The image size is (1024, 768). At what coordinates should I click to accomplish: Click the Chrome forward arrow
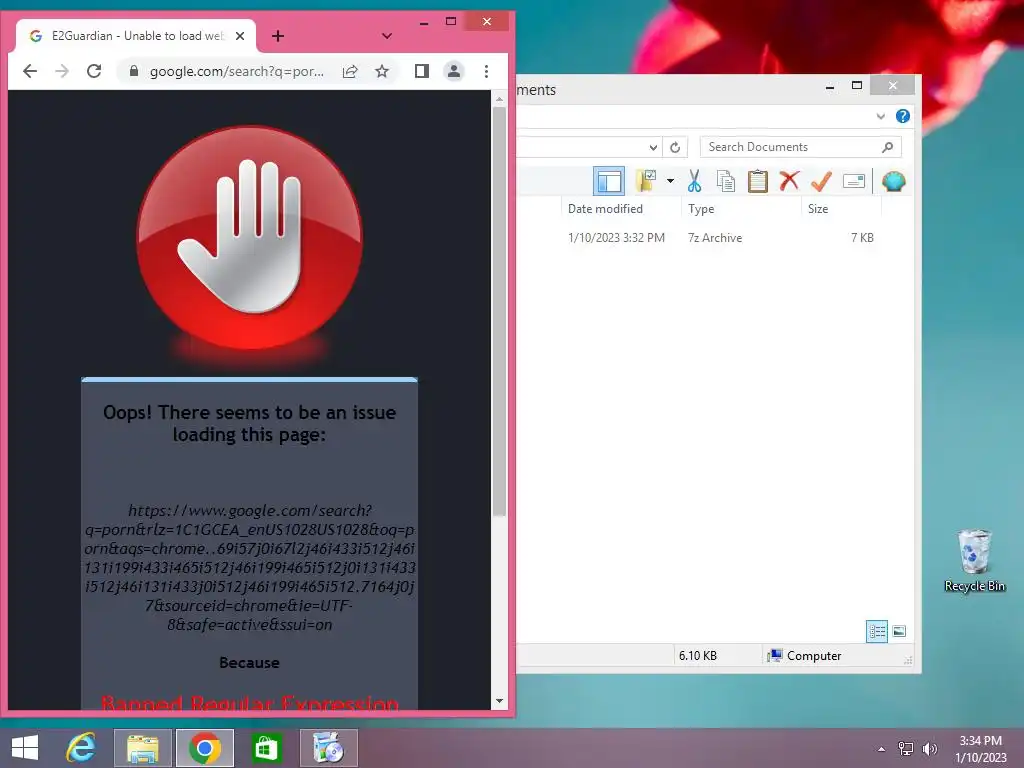tap(62, 71)
